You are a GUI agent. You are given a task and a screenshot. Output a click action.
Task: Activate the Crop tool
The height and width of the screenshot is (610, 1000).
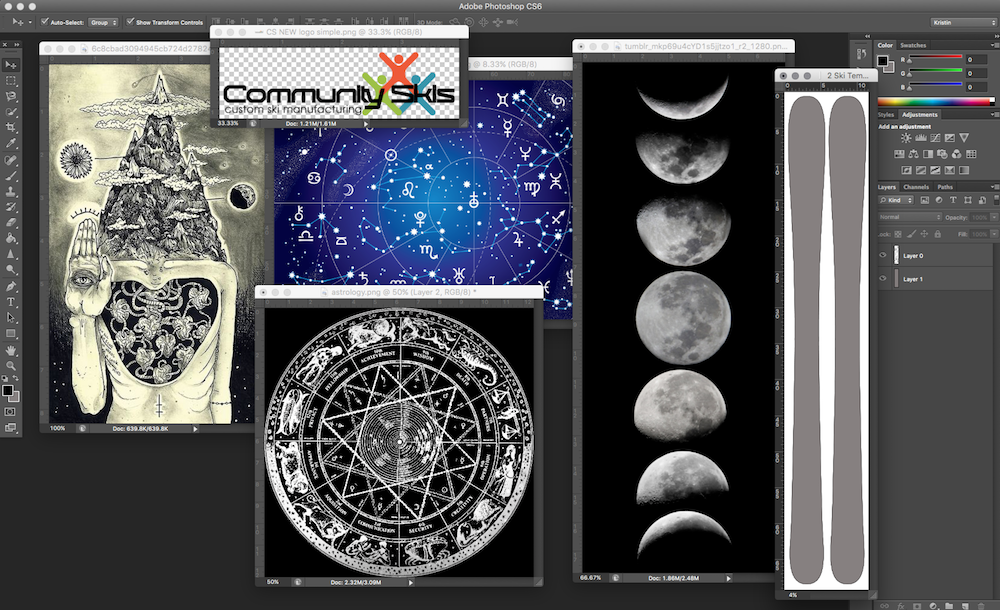[11, 128]
